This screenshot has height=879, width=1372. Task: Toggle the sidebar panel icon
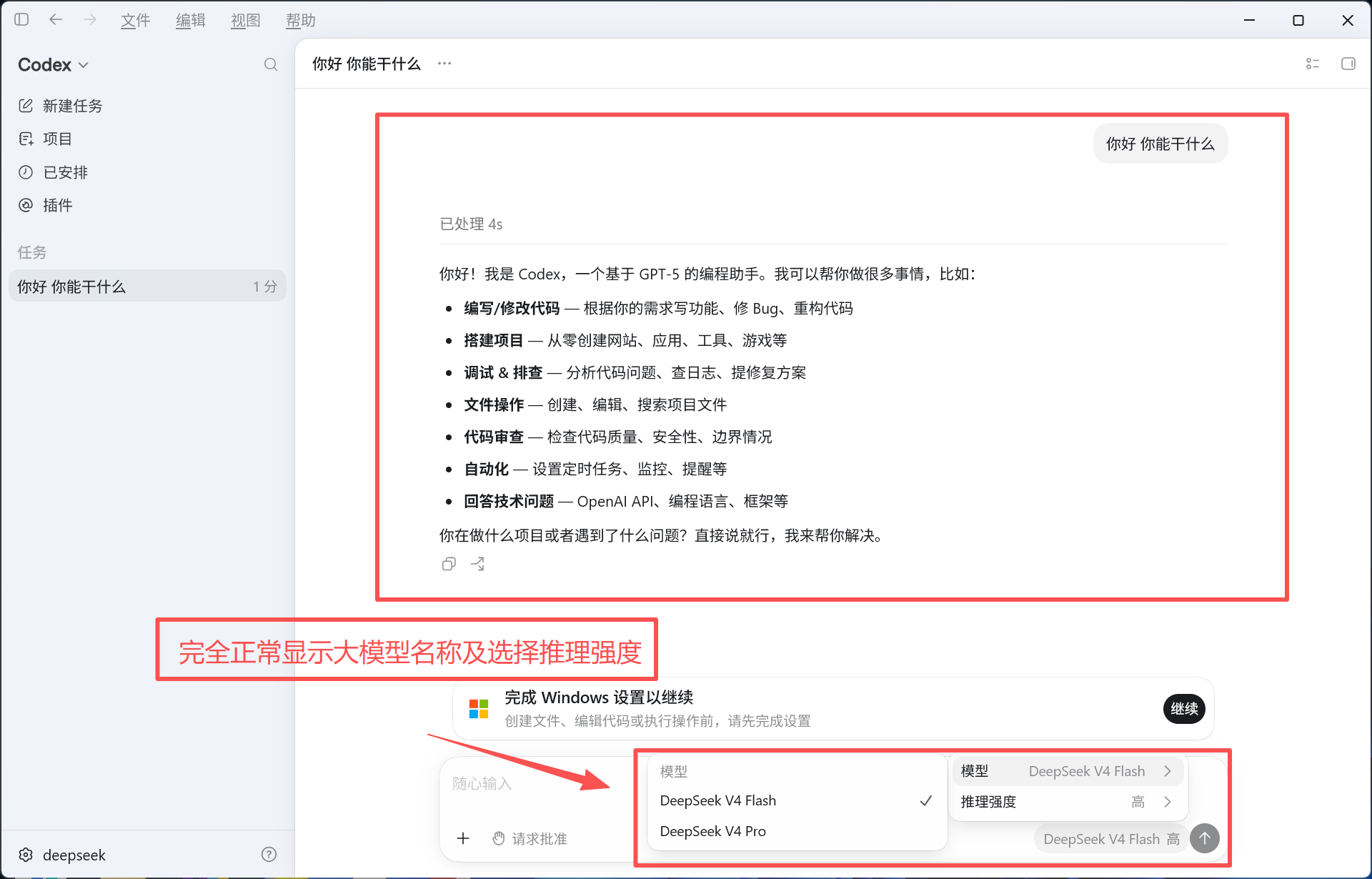click(21, 20)
